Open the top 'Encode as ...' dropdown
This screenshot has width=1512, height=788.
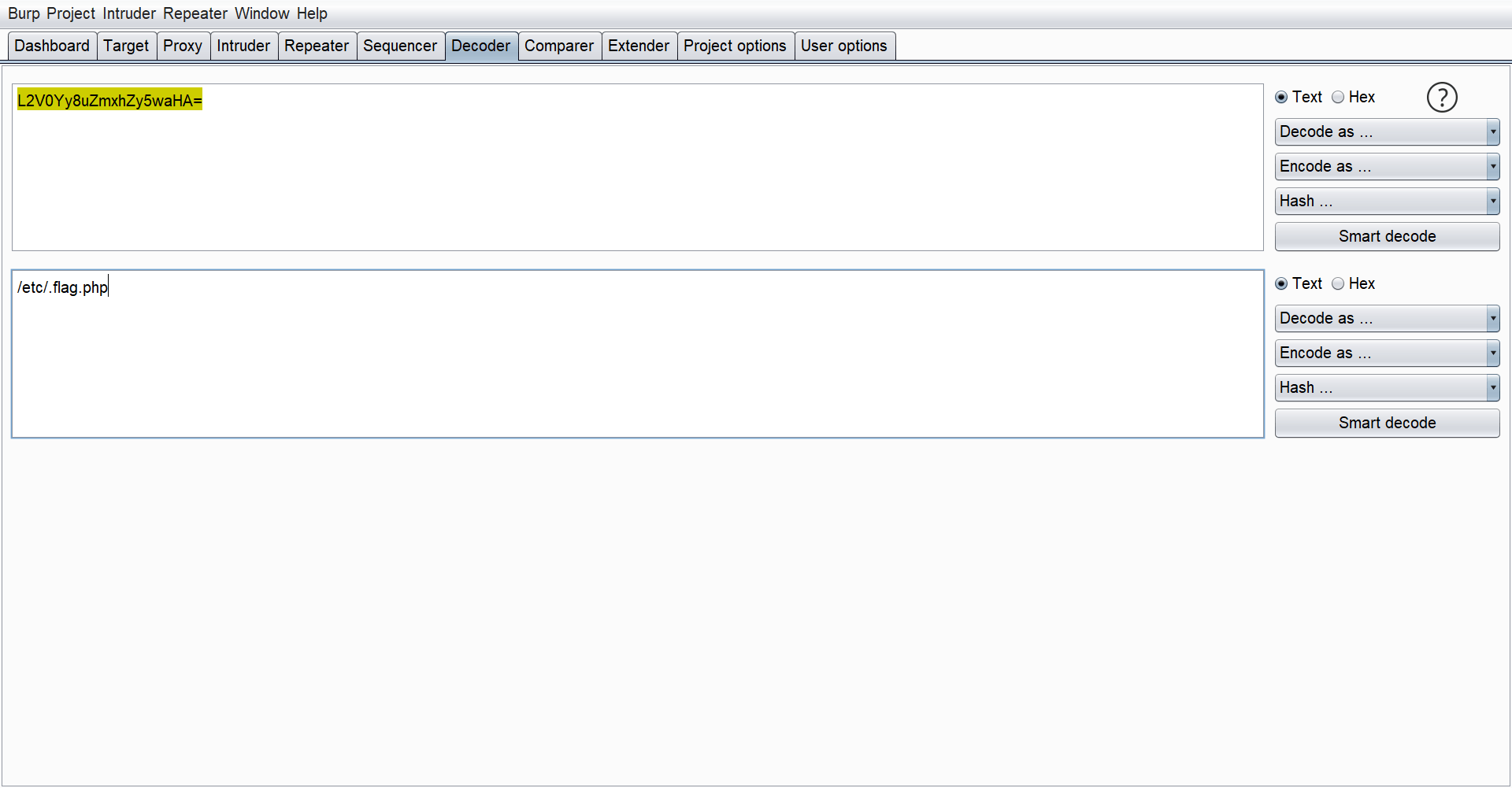[x=1386, y=167]
